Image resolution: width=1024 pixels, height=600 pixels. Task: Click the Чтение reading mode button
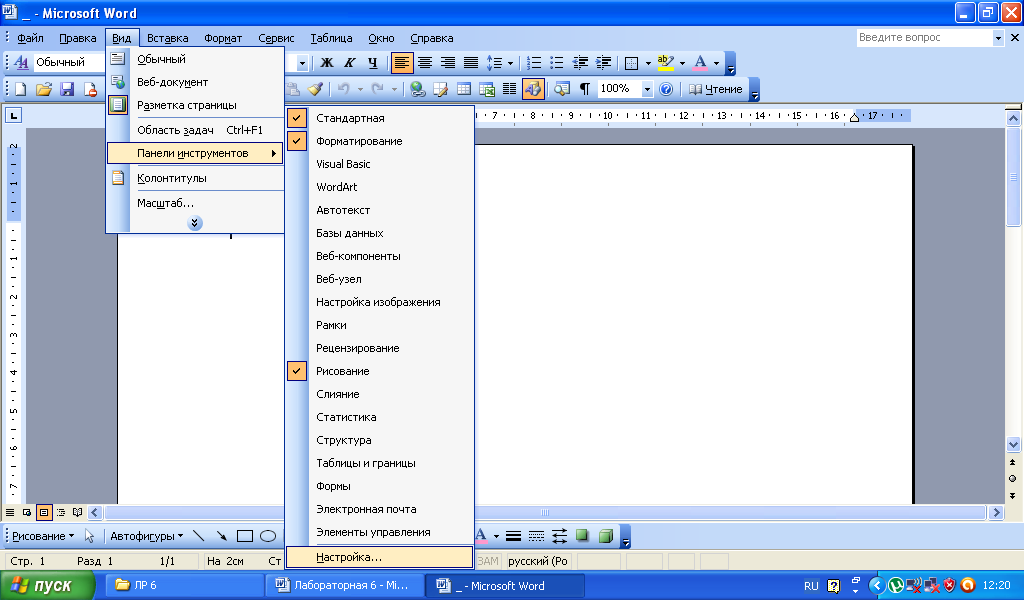(716, 89)
